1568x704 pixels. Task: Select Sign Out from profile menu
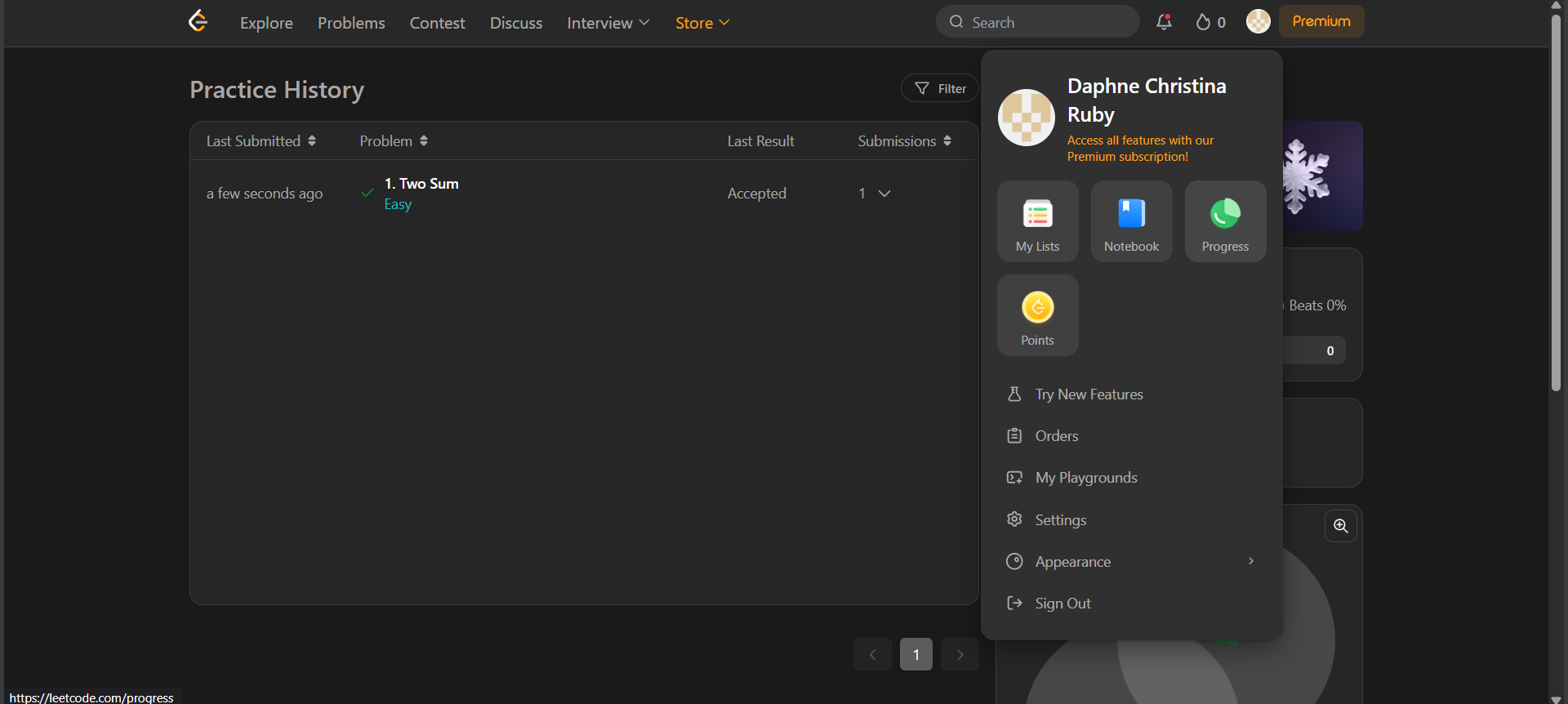point(1062,604)
